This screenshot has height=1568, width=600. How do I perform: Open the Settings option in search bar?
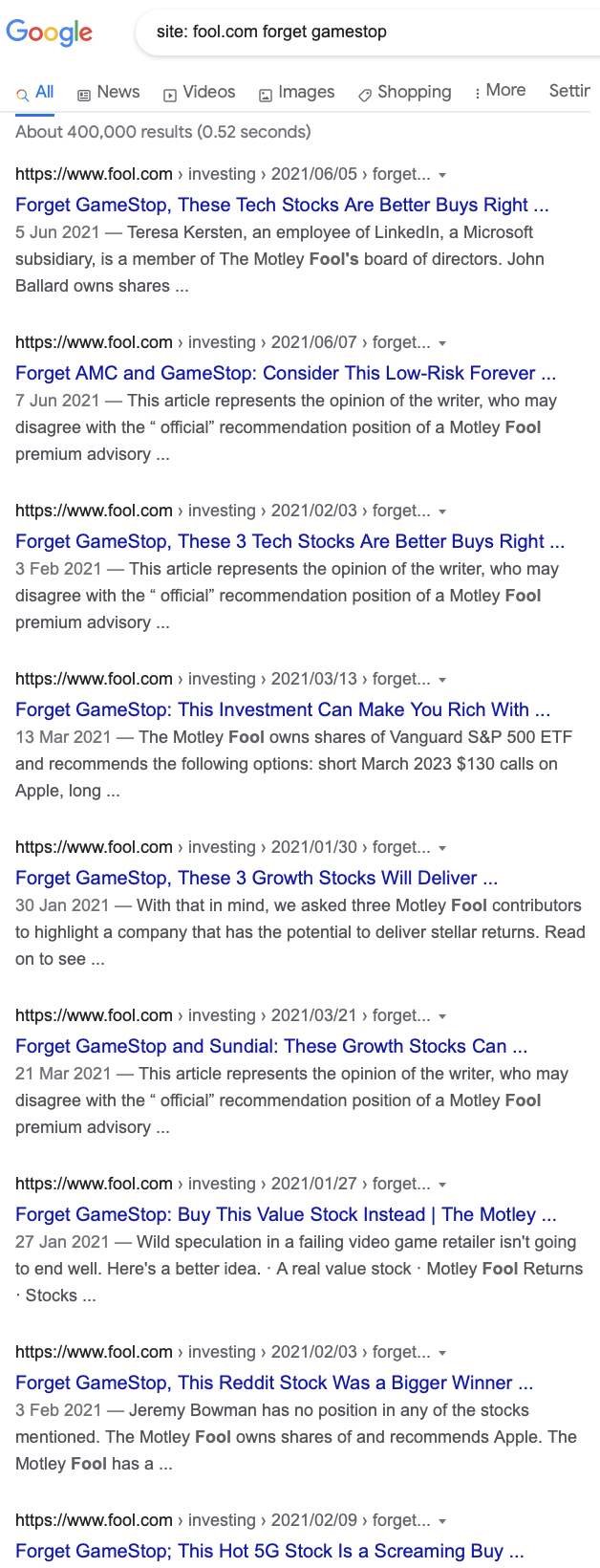570,91
